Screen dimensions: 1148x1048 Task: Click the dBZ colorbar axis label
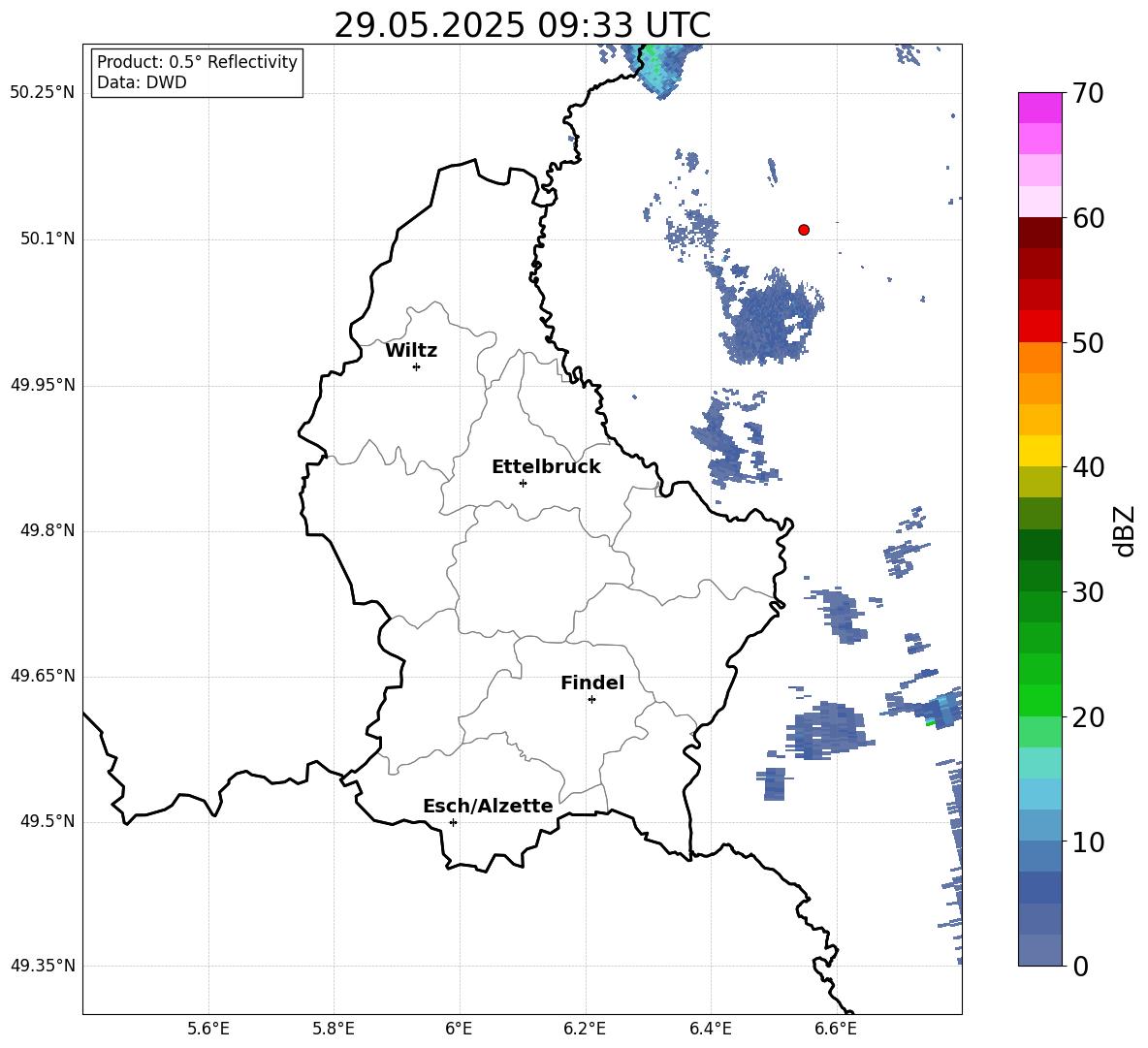tap(1124, 531)
